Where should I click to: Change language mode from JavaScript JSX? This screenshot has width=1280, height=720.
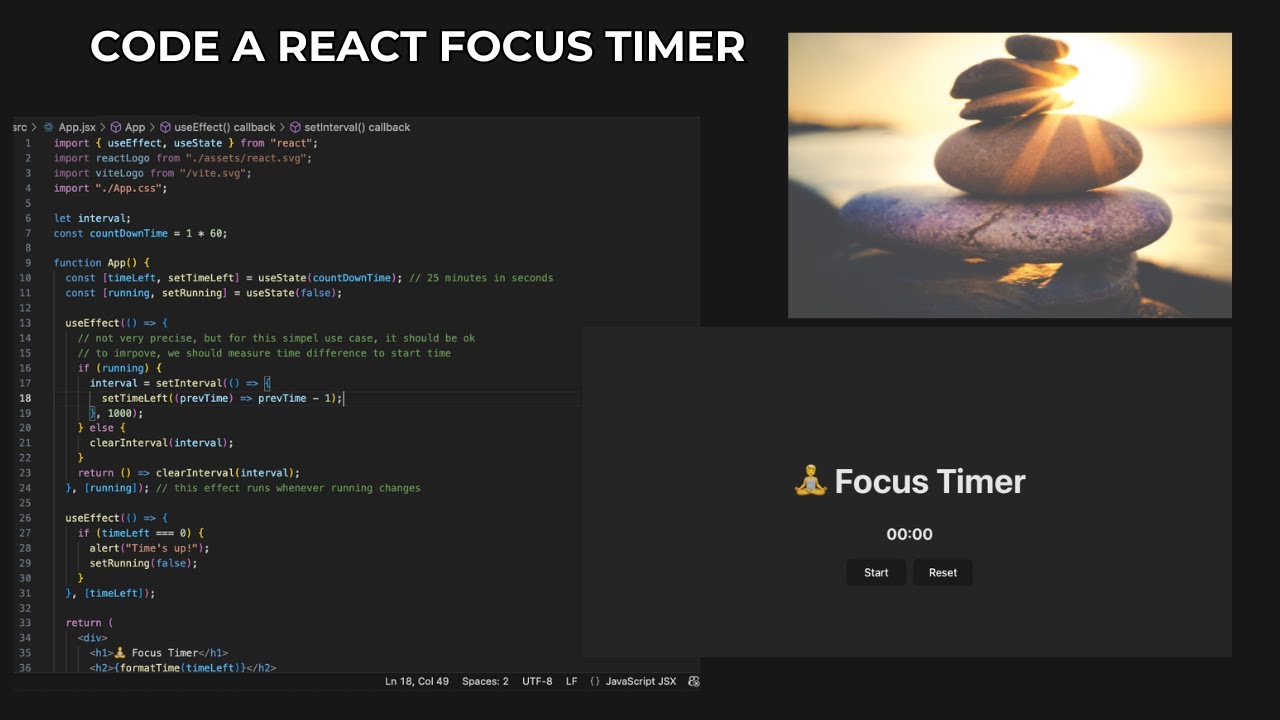(641, 681)
